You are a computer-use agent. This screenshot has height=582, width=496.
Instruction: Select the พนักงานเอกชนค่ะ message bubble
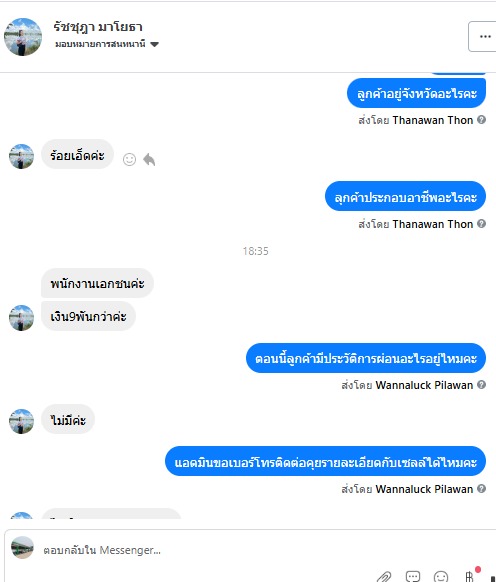[x=97, y=283]
